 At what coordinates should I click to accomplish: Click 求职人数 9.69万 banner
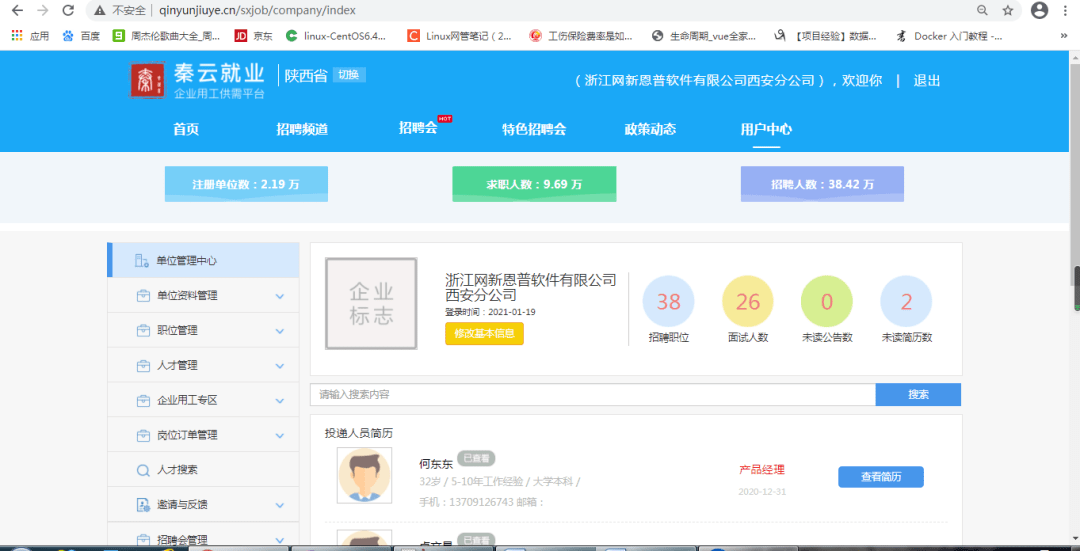534,185
